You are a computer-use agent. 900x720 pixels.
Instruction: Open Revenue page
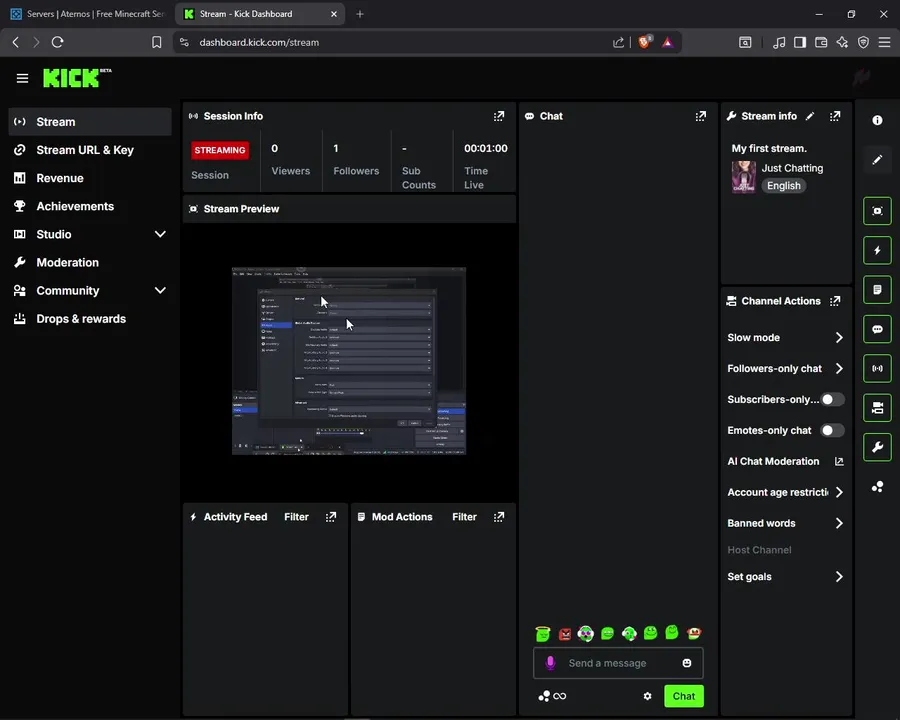(x=90, y=178)
